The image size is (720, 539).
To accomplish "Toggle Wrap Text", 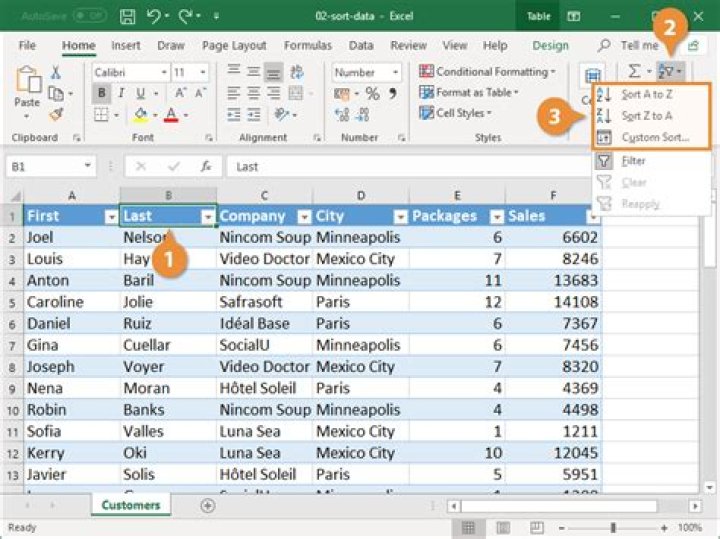I will point(297,72).
